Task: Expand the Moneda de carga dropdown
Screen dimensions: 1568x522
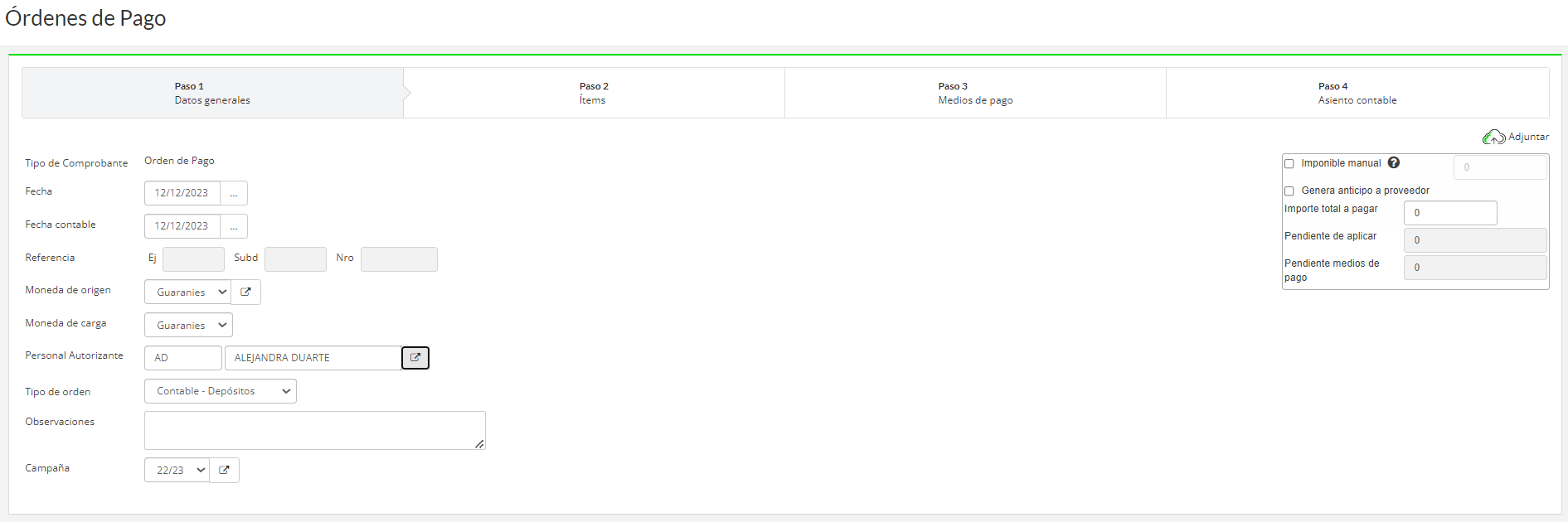Action: click(188, 325)
